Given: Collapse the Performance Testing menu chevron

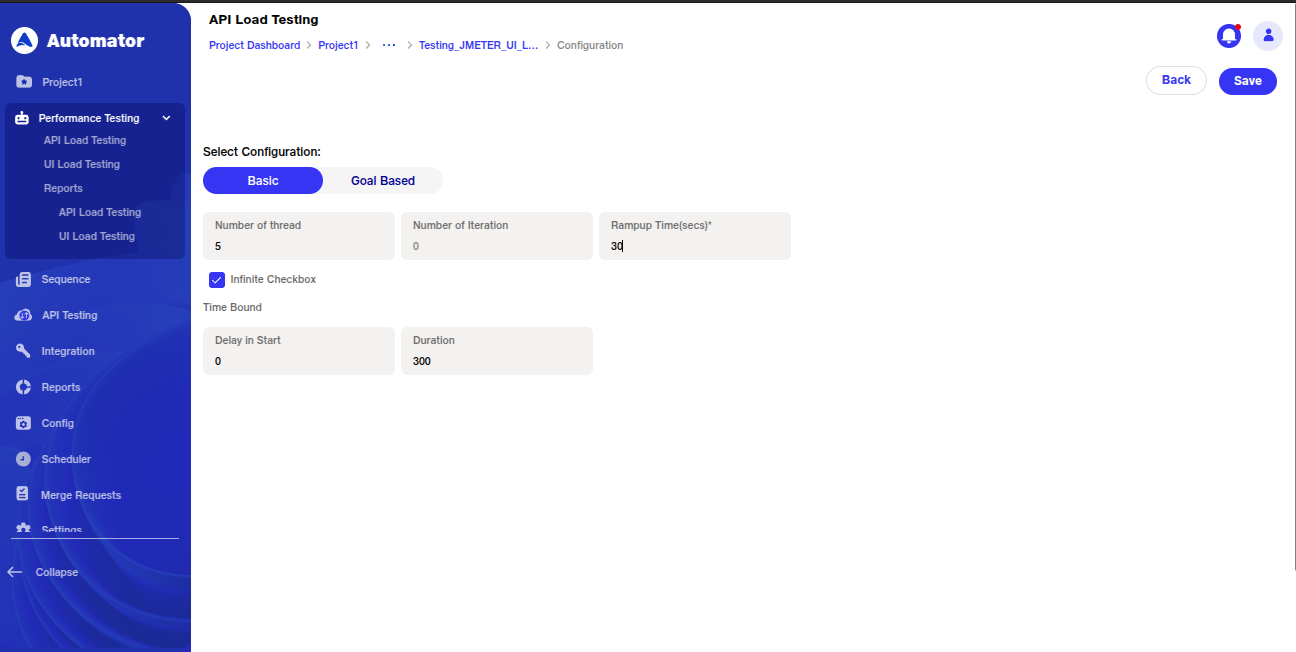Looking at the screenshot, I should tap(166, 118).
